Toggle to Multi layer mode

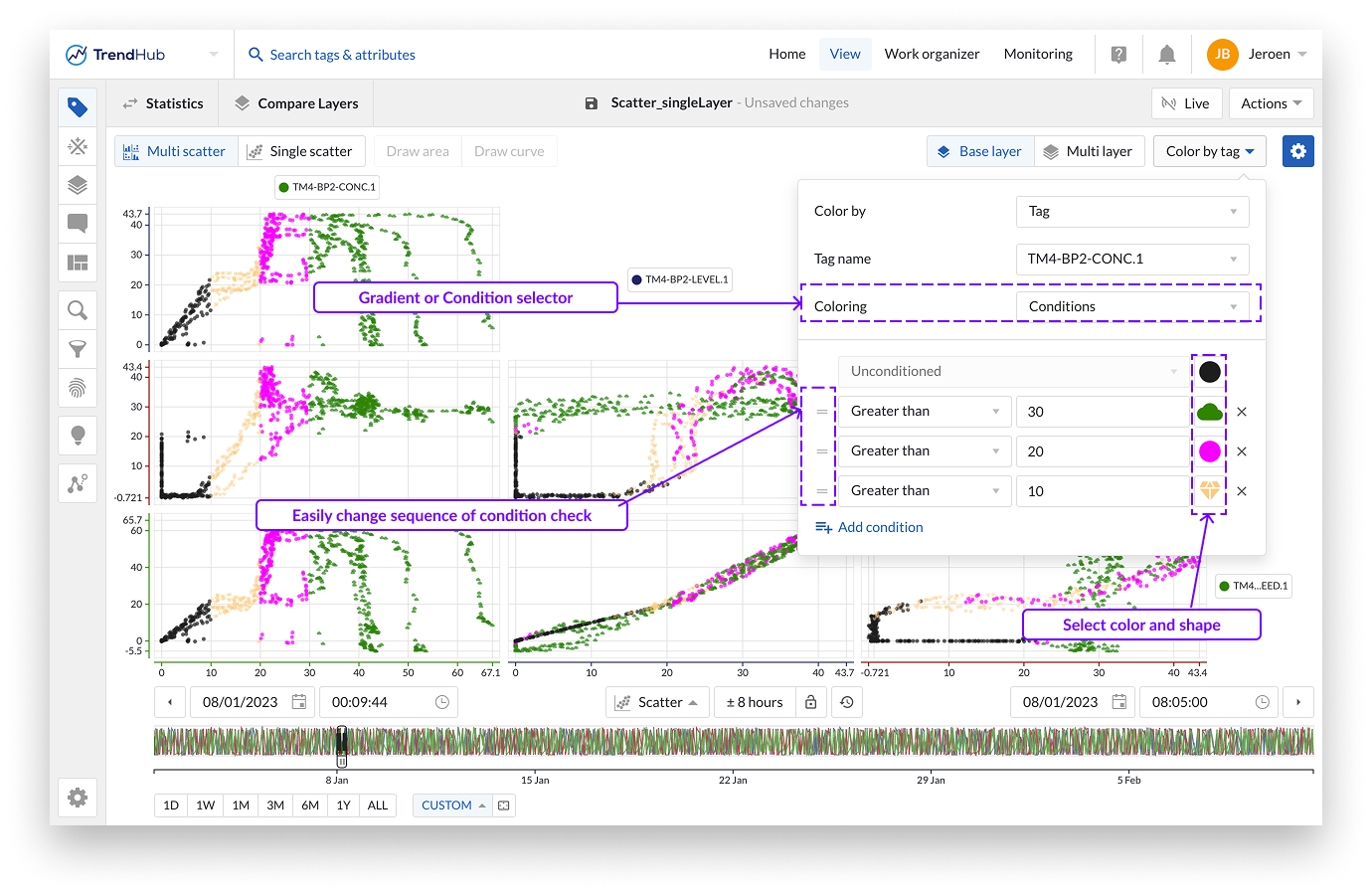[1089, 151]
